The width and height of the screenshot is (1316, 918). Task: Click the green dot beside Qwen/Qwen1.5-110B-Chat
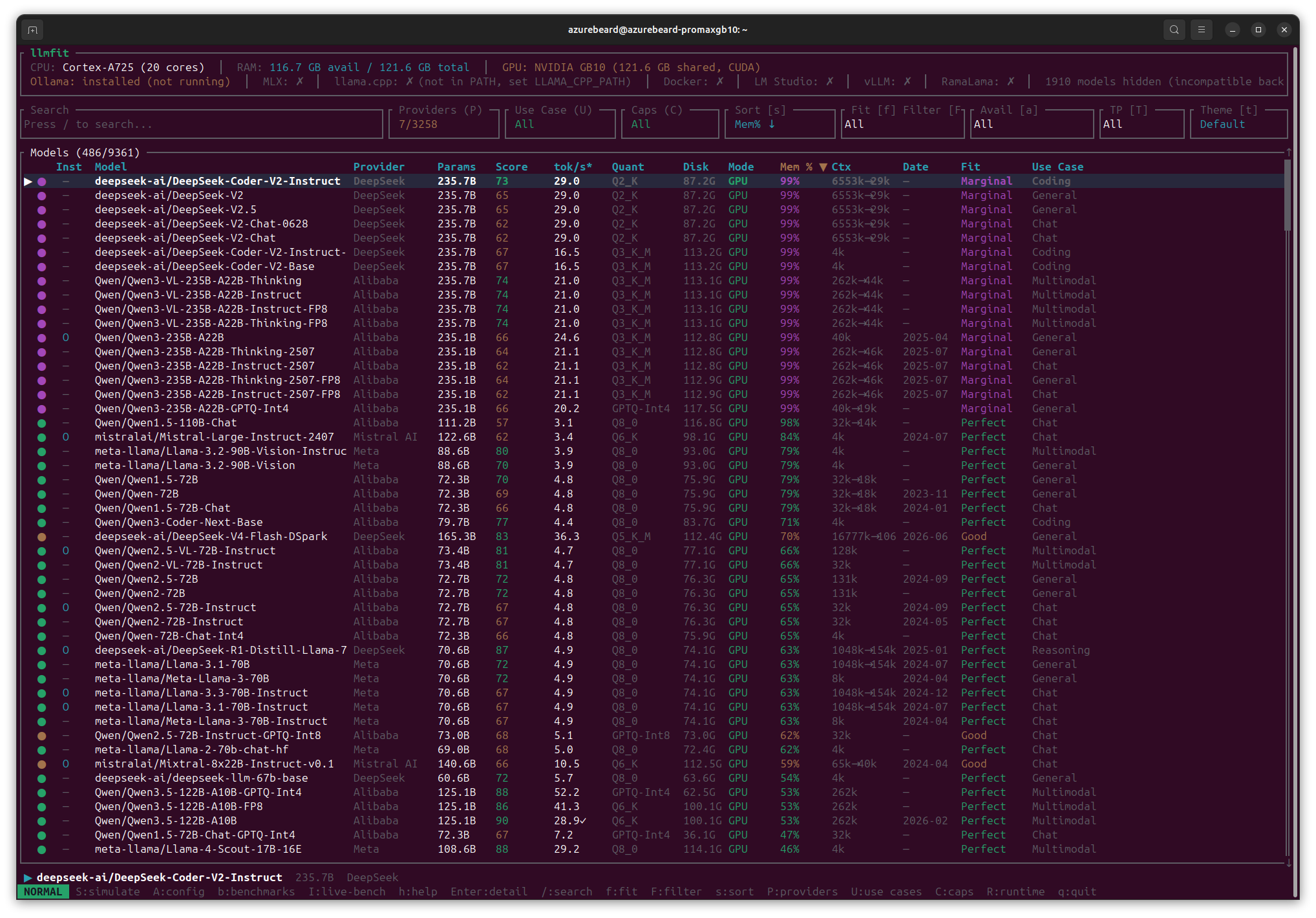(42, 423)
